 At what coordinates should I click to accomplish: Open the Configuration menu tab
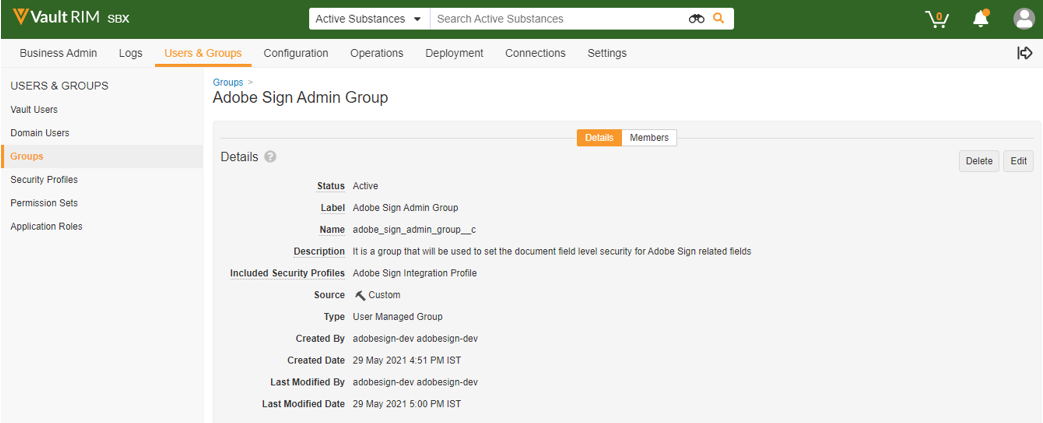tap(296, 53)
